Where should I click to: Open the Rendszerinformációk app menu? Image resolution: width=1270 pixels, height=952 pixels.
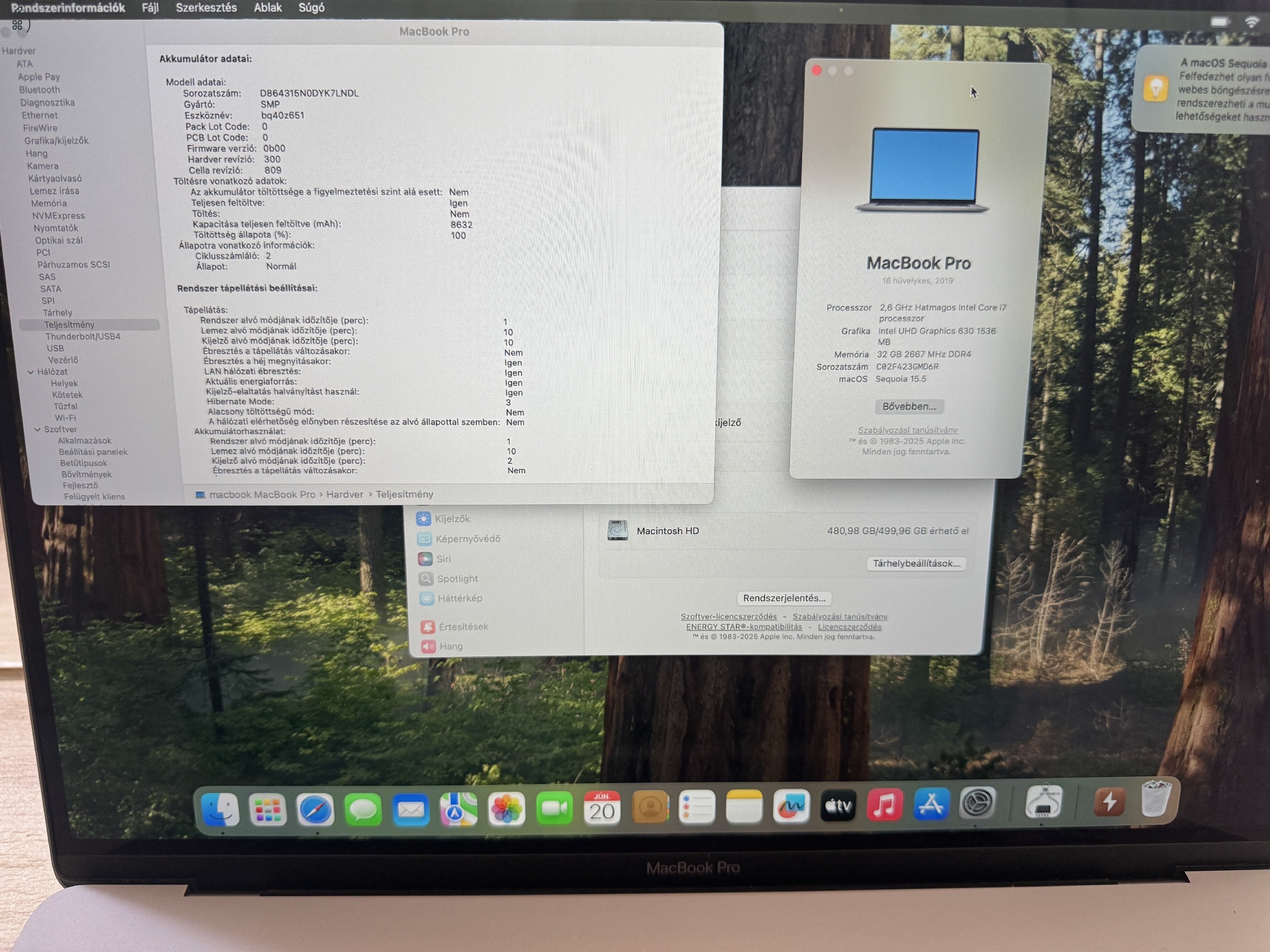pos(68,8)
